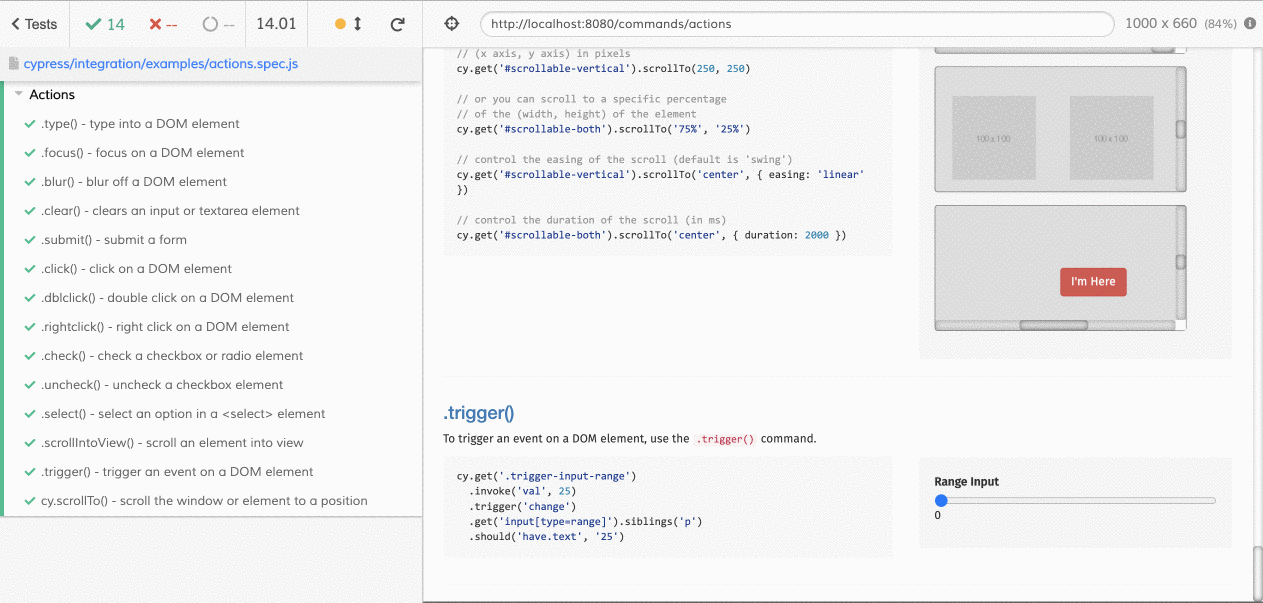Image resolution: width=1263 pixels, height=603 pixels.
Task: Click the spec file document icon
Action: pos(12,63)
